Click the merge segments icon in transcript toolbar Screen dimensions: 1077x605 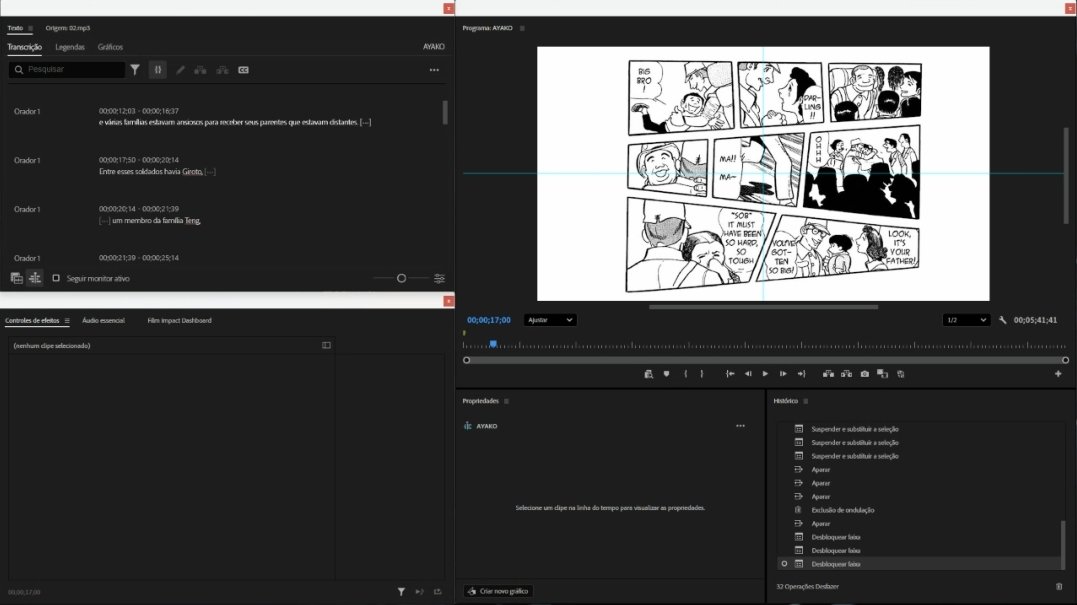(x=200, y=69)
